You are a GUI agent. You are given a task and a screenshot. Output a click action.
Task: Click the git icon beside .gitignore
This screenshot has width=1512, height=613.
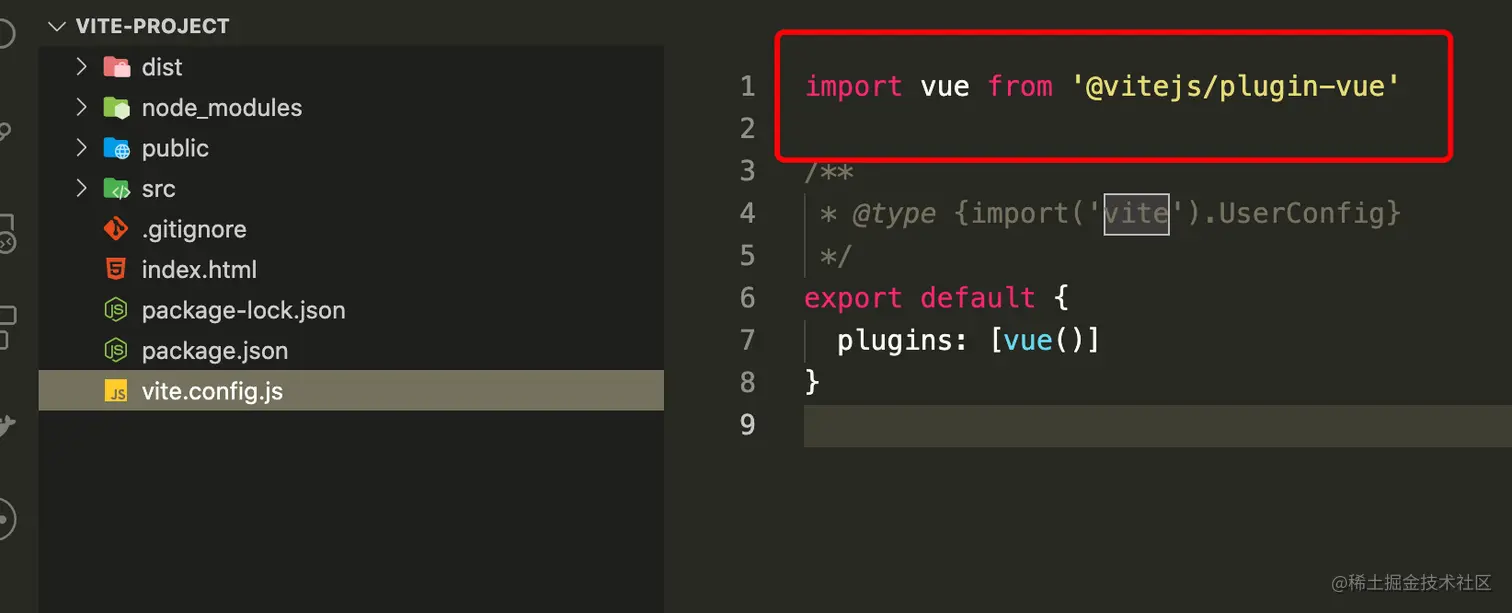click(116, 229)
